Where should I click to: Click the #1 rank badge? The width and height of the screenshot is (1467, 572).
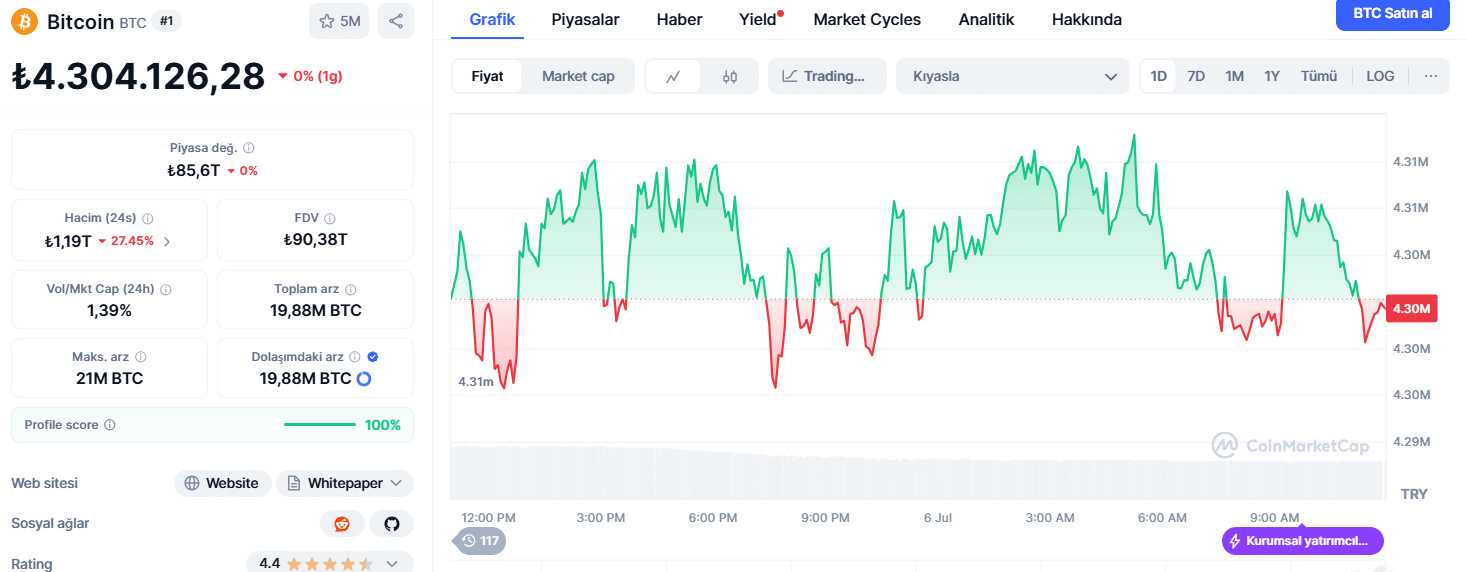click(x=166, y=21)
